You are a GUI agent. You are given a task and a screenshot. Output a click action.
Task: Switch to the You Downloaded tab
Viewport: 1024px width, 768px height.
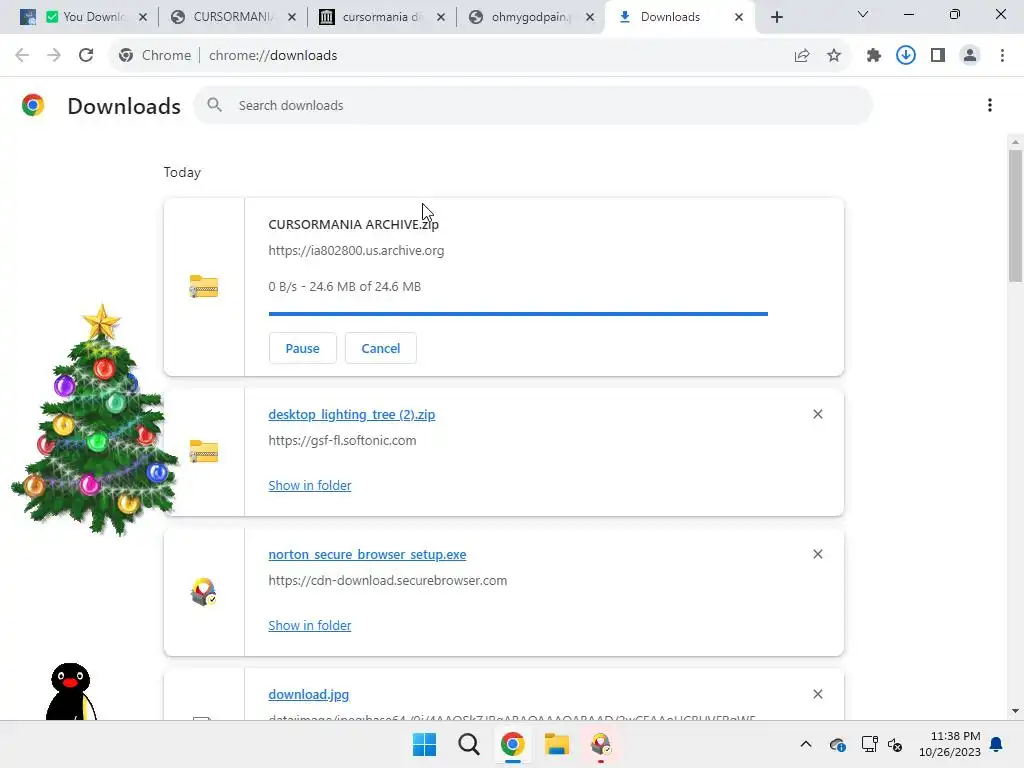pos(84,17)
